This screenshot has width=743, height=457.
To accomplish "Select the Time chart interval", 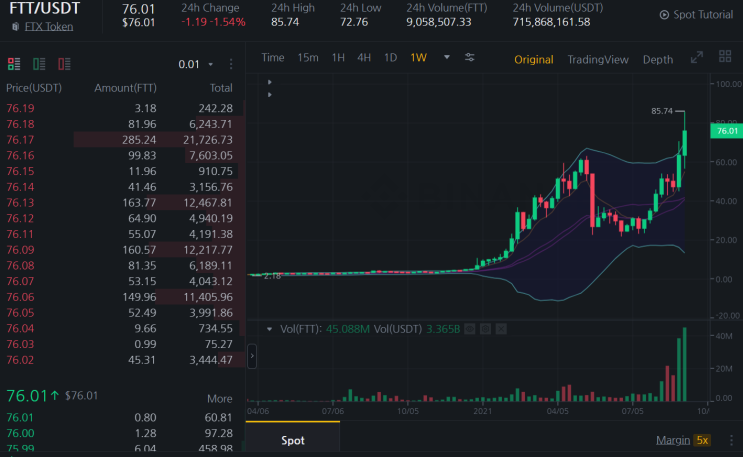I will pyautogui.click(x=273, y=58).
